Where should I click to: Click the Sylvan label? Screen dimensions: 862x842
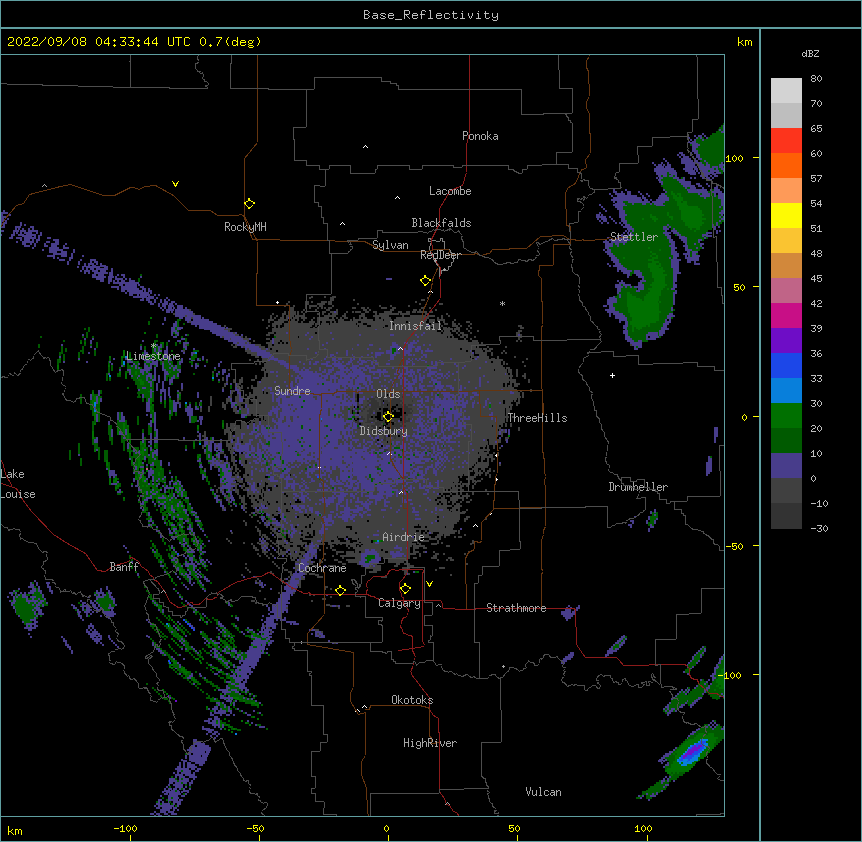390,245
